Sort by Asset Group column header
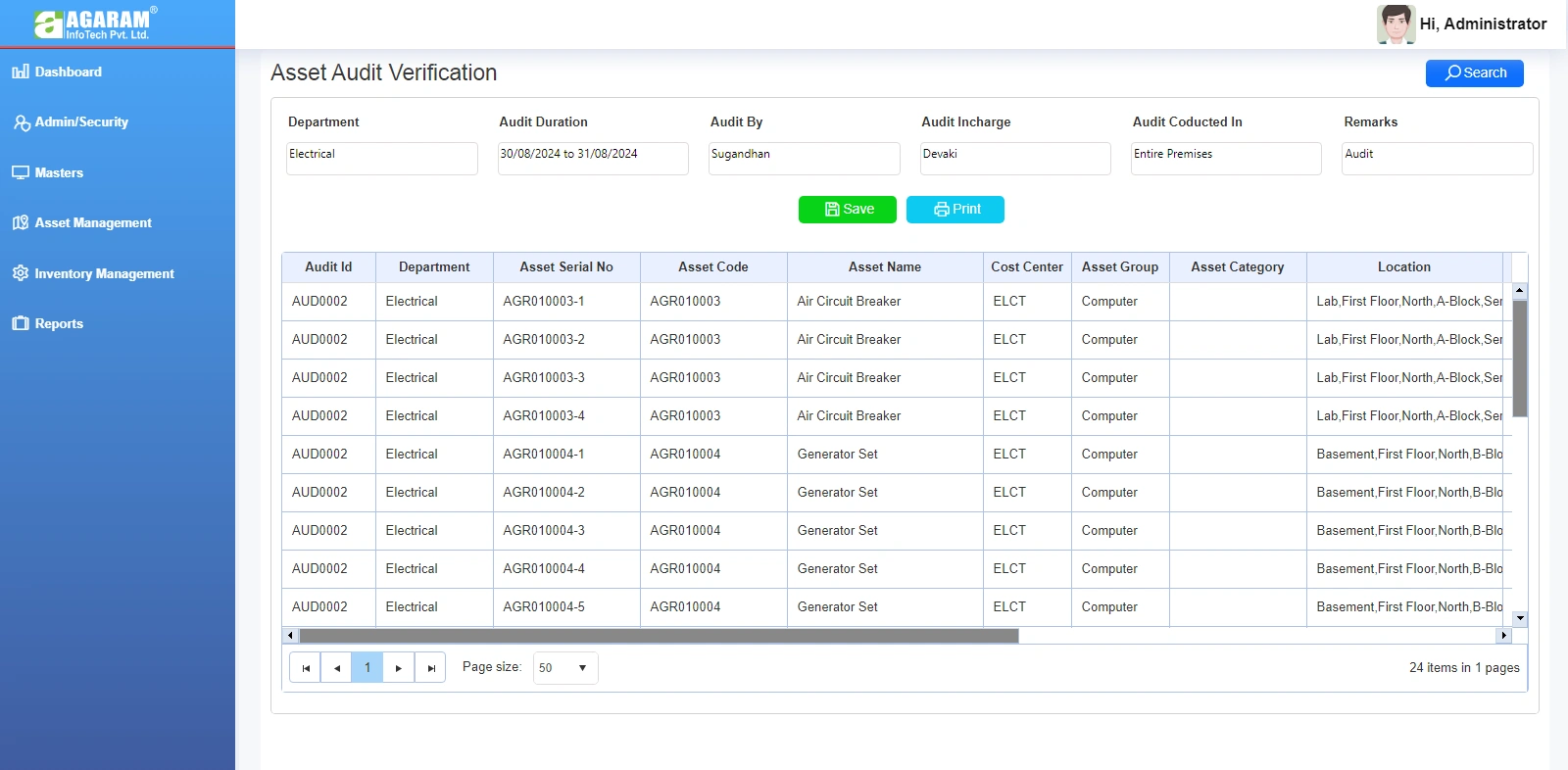 1120,267
